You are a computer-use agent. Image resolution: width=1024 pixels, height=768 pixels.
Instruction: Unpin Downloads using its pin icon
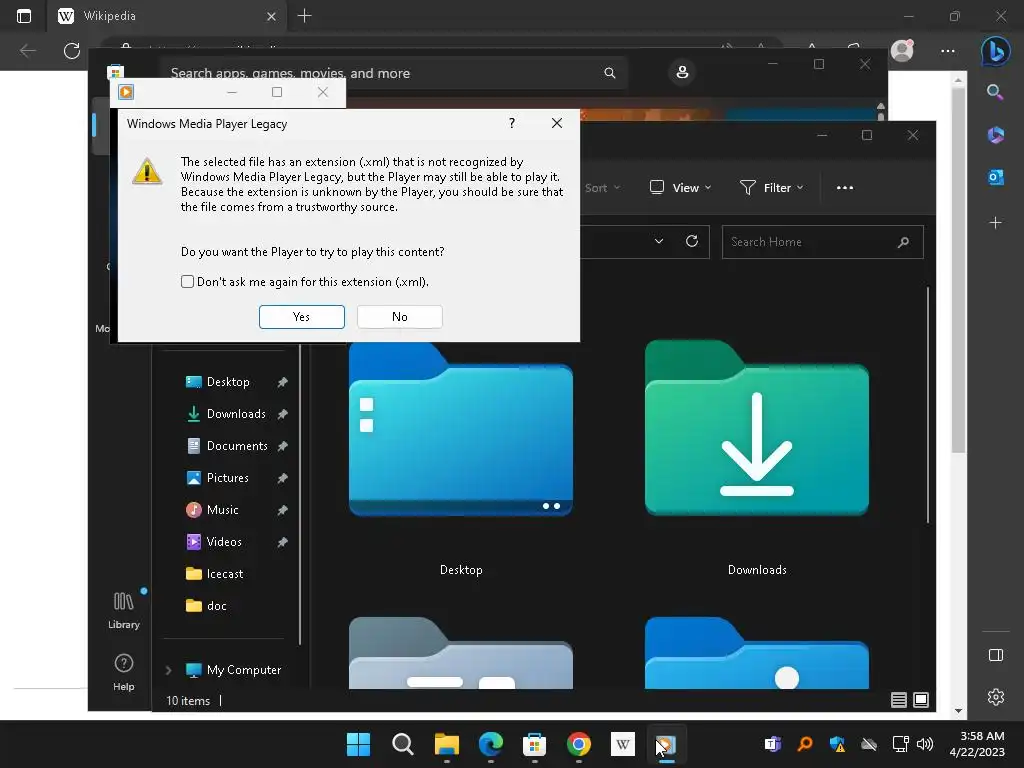[x=282, y=414]
